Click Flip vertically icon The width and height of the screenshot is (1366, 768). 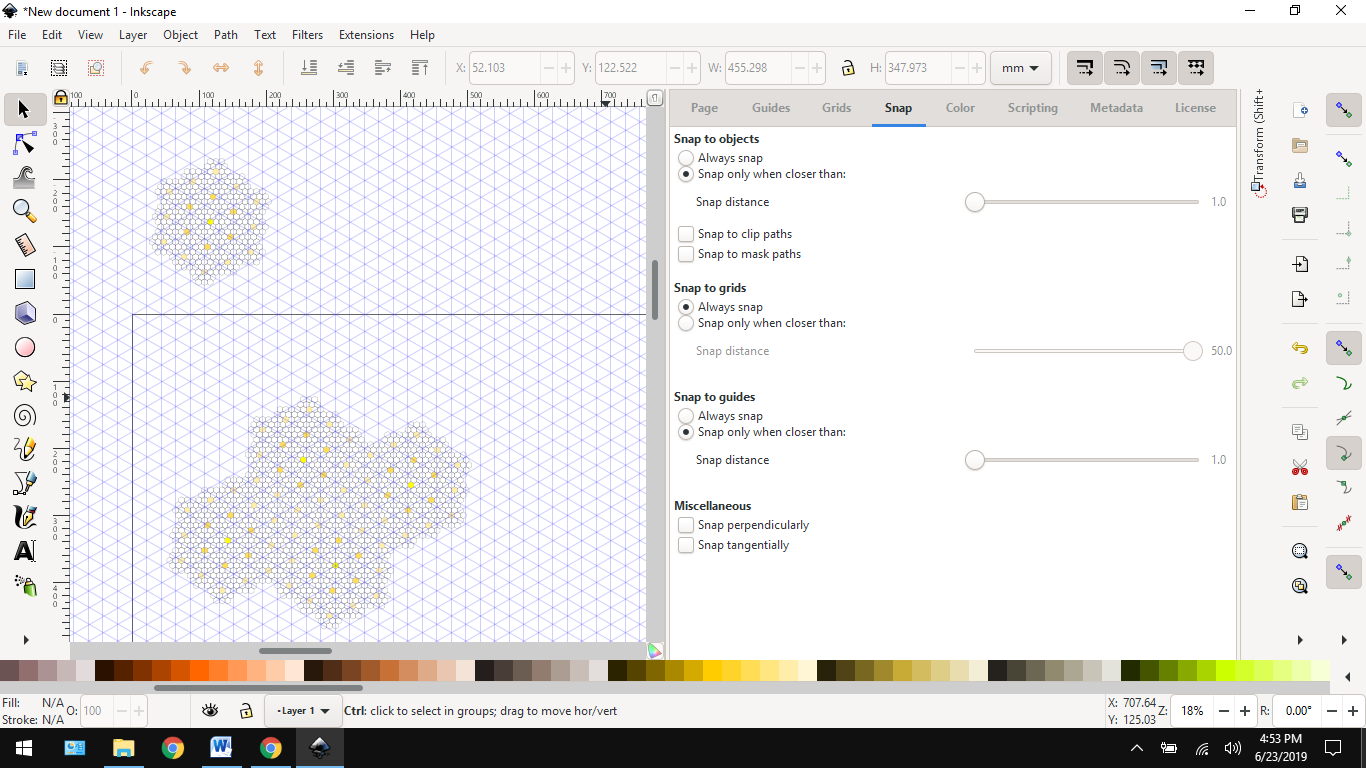click(x=258, y=68)
